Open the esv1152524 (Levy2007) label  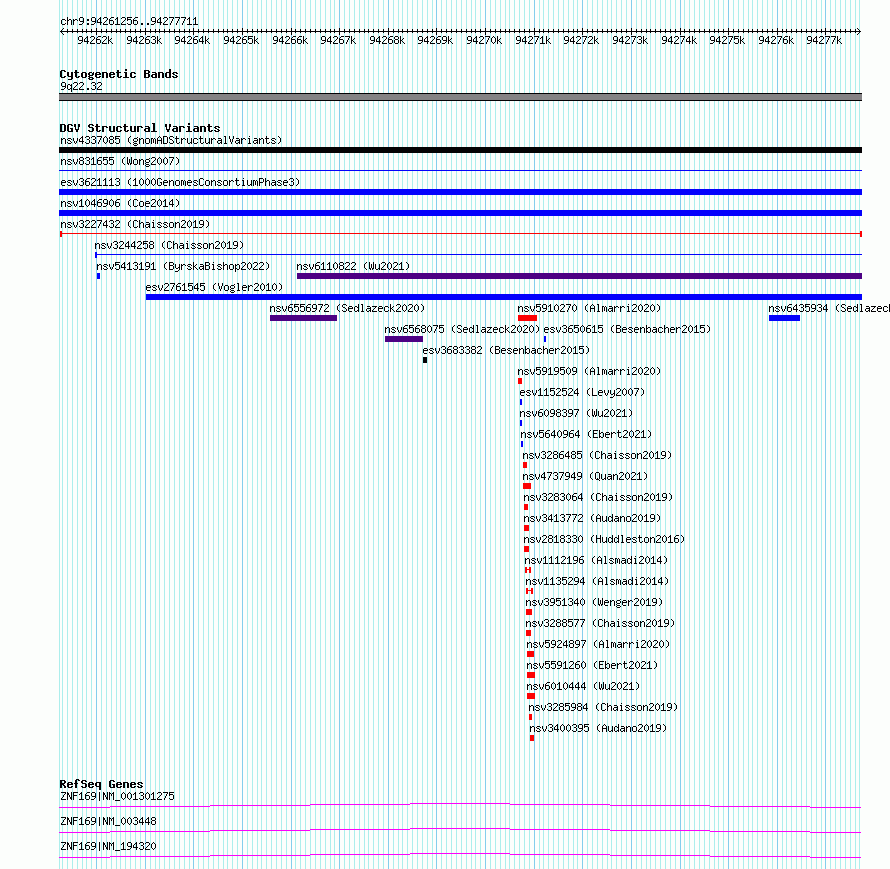pos(582,392)
